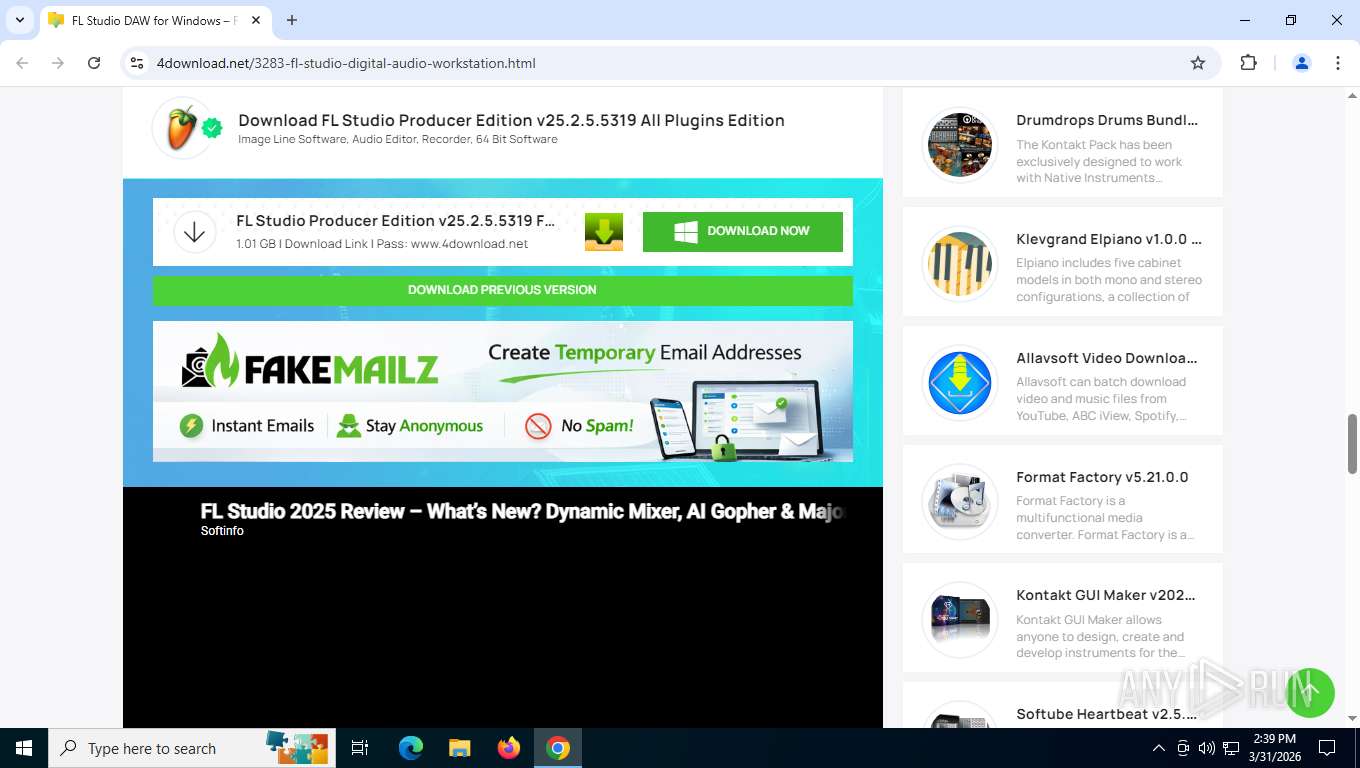The image size is (1360, 768).
Task: Launch Firefox from the taskbar
Action: coord(509,748)
